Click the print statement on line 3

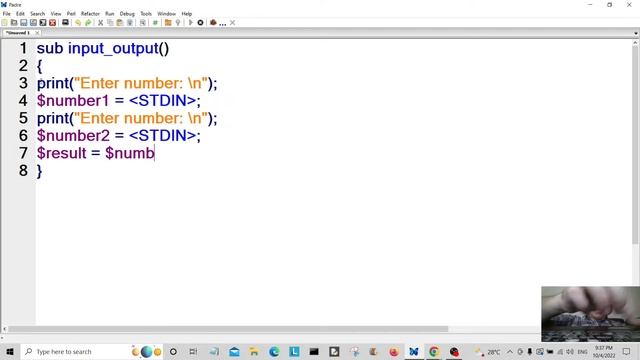(127, 83)
